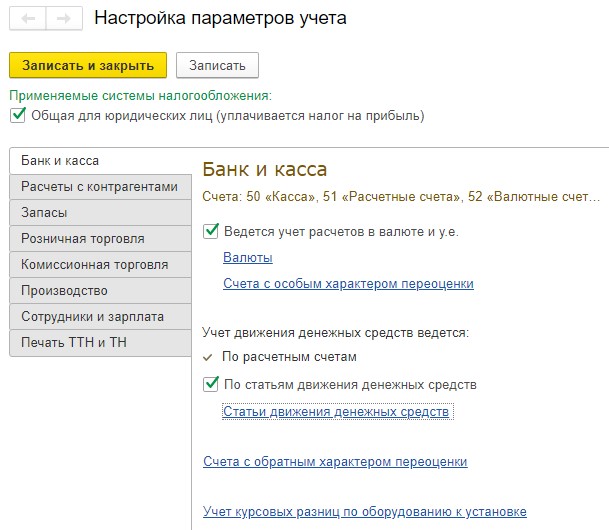Click the 'Настройка параметров учета' title
Screen dimensions: 609x530
tap(220, 18)
